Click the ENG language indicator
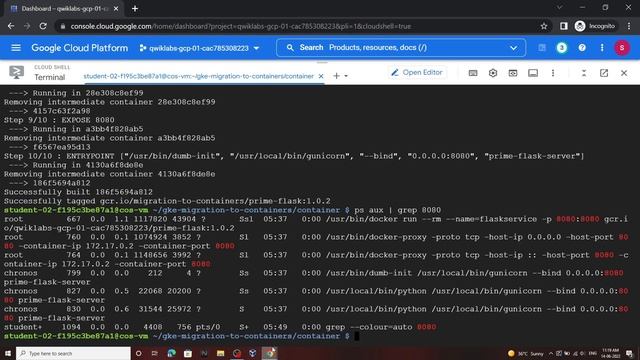This screenshot has height=360, width=640. pos(593,353)
